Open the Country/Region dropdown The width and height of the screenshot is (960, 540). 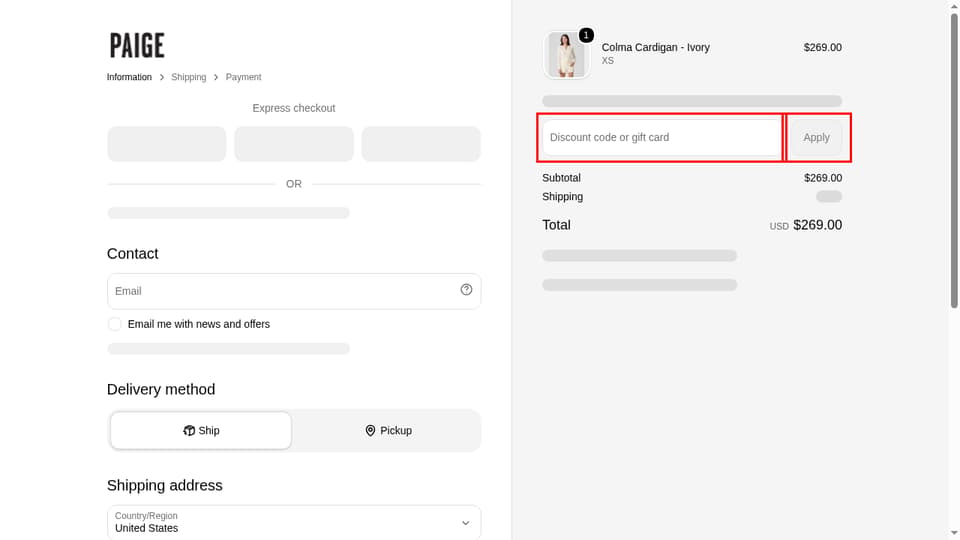coord(294,522)
